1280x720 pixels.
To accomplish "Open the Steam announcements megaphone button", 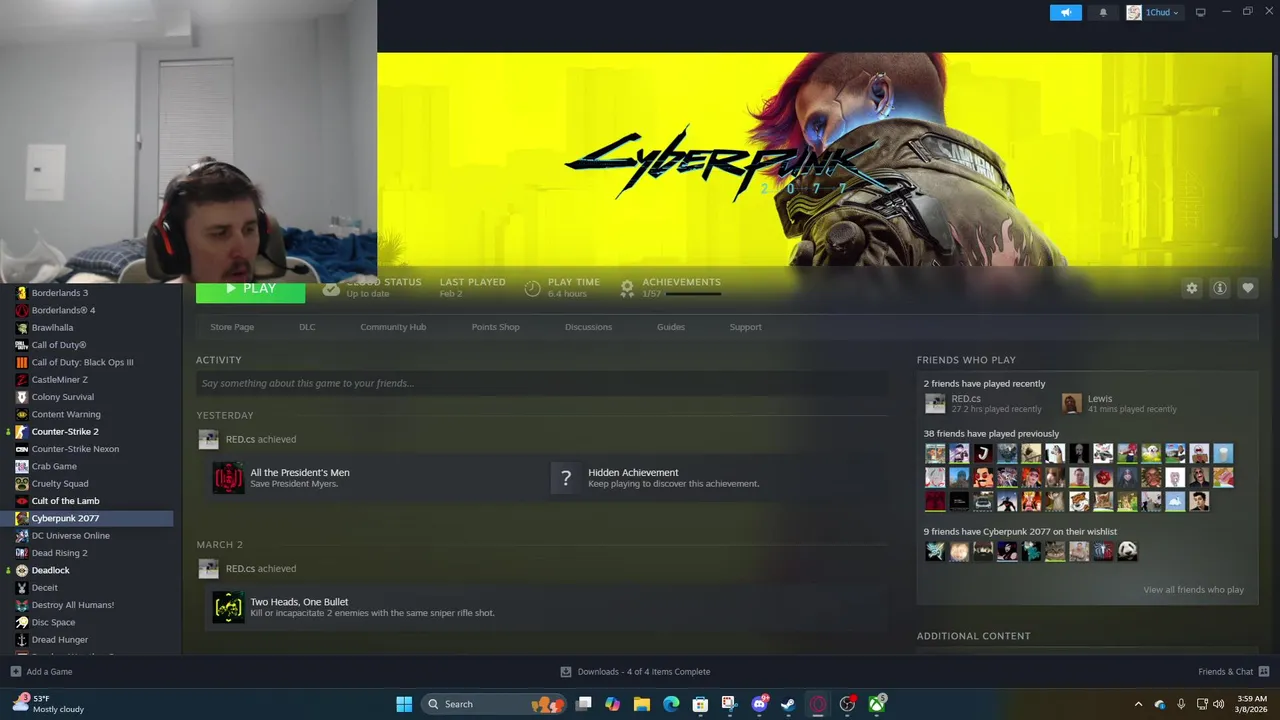I will tap(1065, 12).
